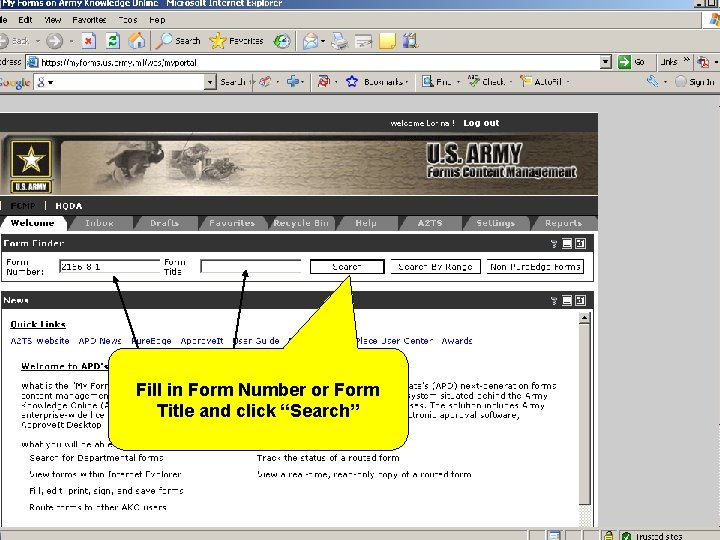Switch to the Inbox tab

[99, 223]
